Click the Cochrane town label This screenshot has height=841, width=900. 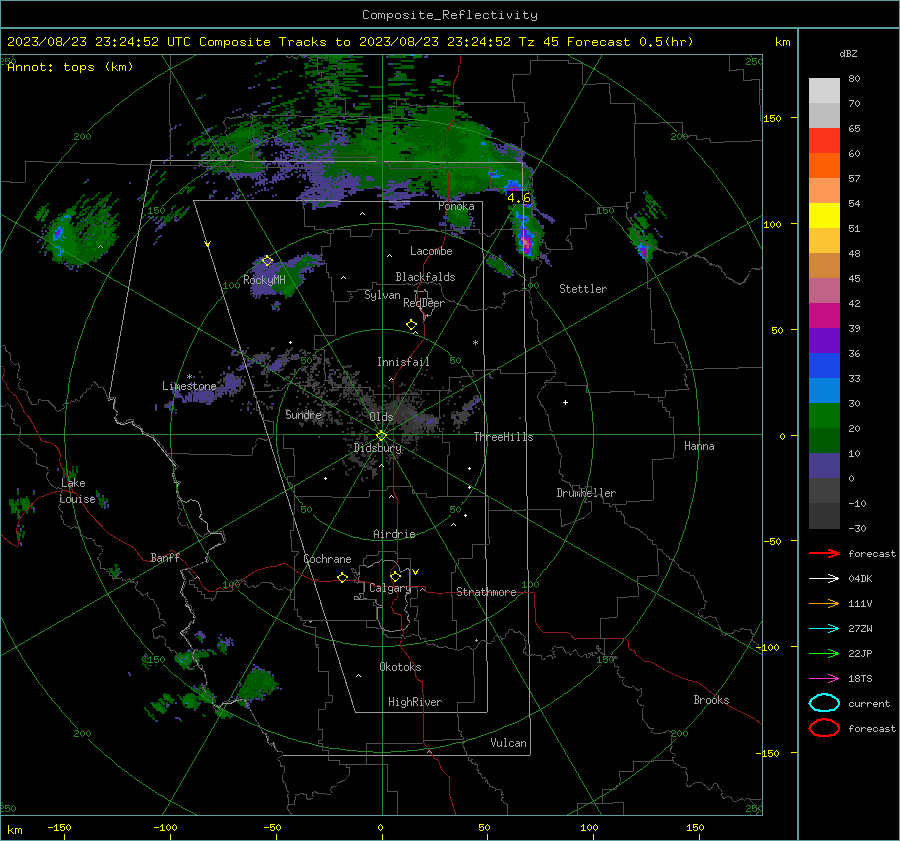click(327, 559)
